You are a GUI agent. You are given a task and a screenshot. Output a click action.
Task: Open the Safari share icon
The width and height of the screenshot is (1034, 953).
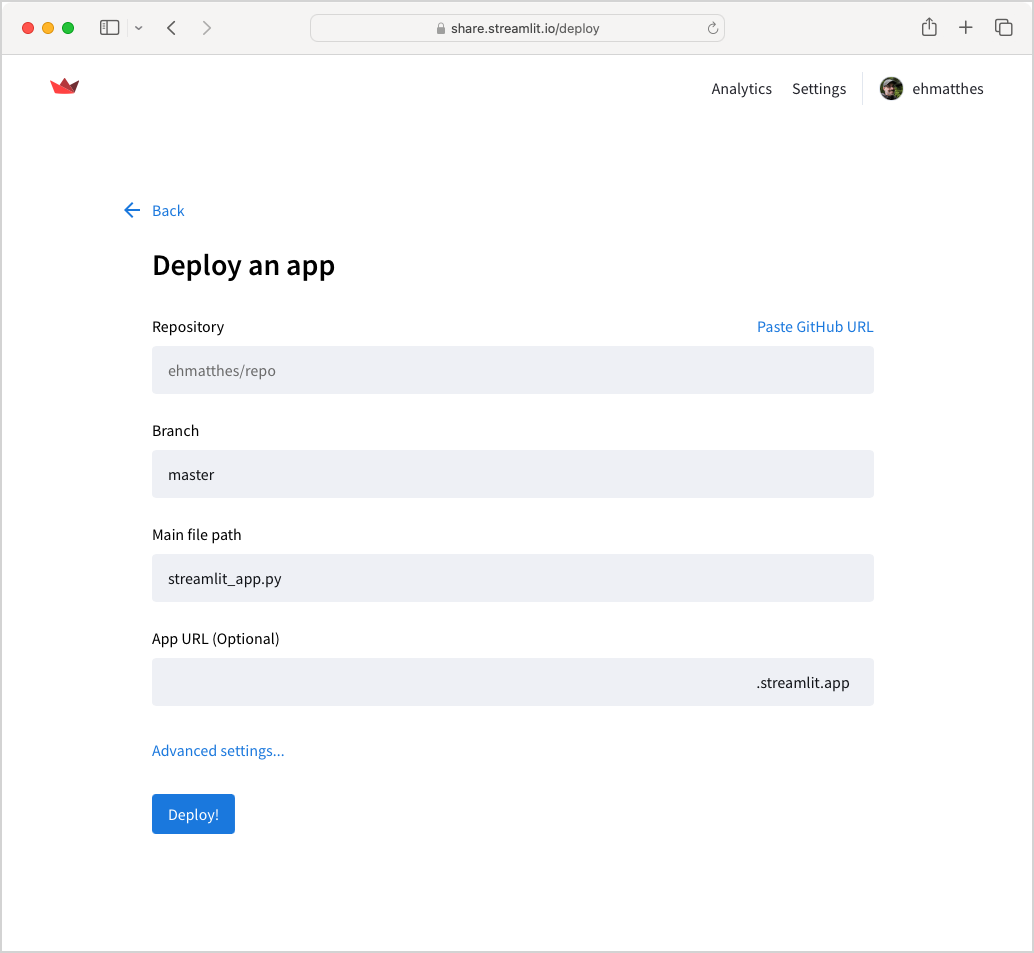pos(929,27)
